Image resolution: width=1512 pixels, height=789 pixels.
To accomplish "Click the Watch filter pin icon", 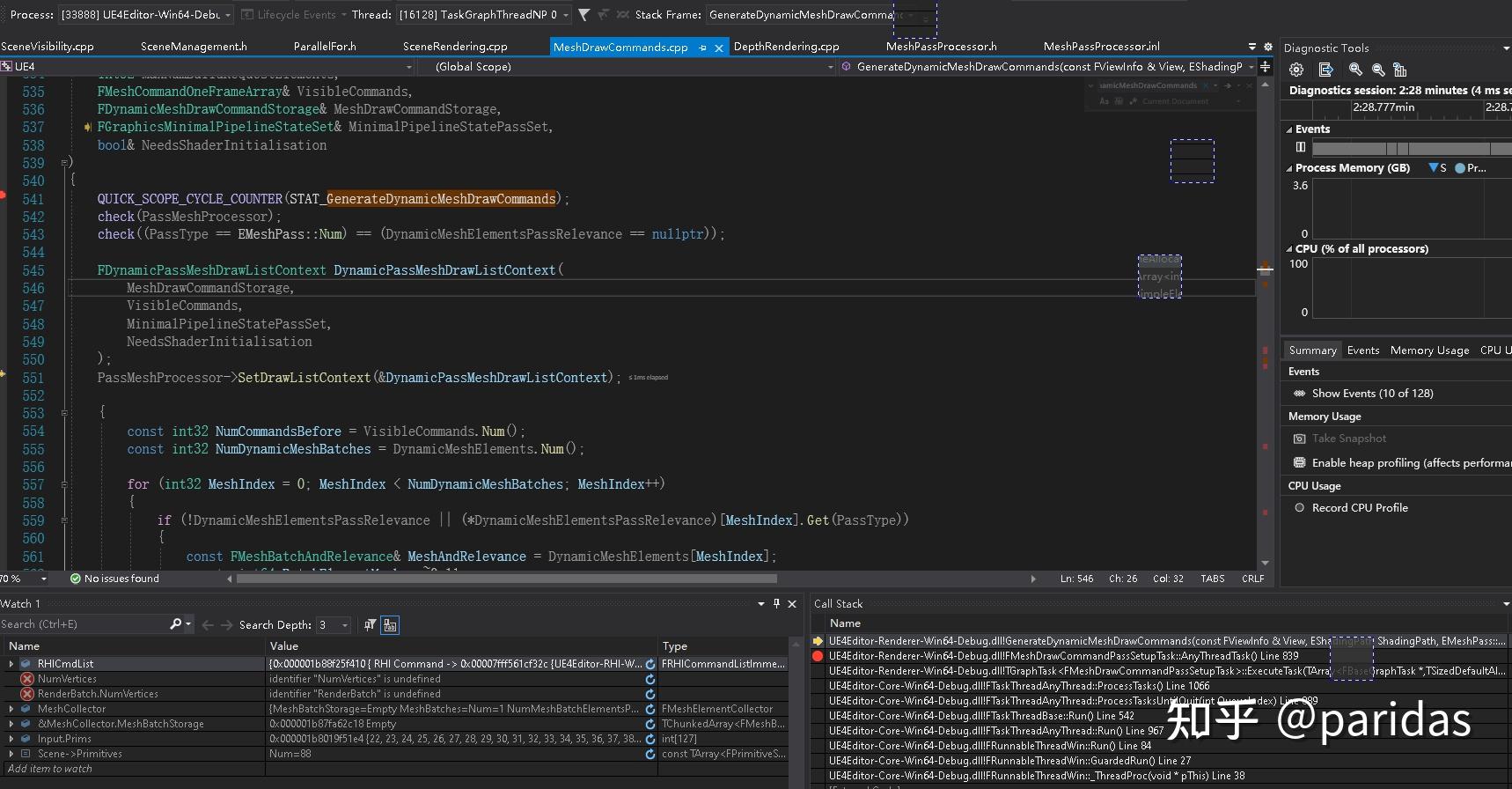I will coord(370,624).
